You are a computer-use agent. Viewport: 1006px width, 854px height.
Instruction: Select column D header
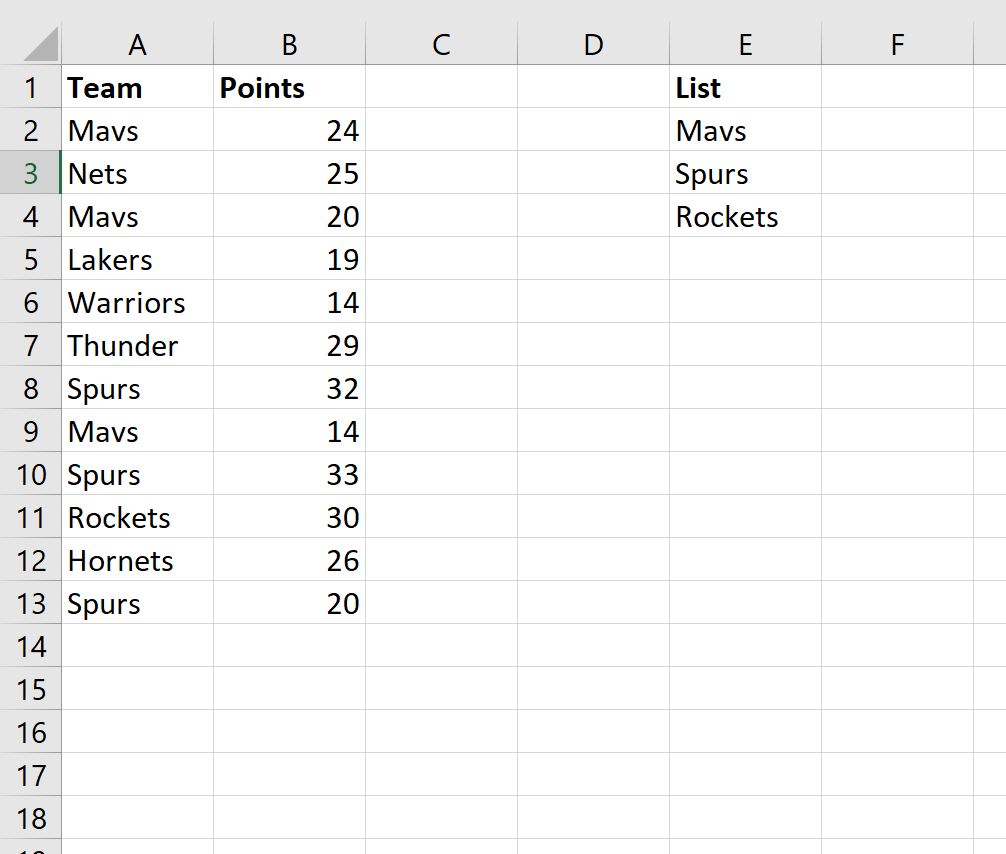click(593, 44)
